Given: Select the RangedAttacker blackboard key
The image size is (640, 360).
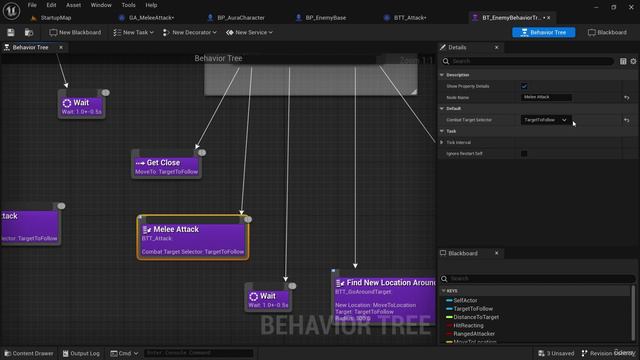Looking at the screenshot, I should (x=473, y=334).
